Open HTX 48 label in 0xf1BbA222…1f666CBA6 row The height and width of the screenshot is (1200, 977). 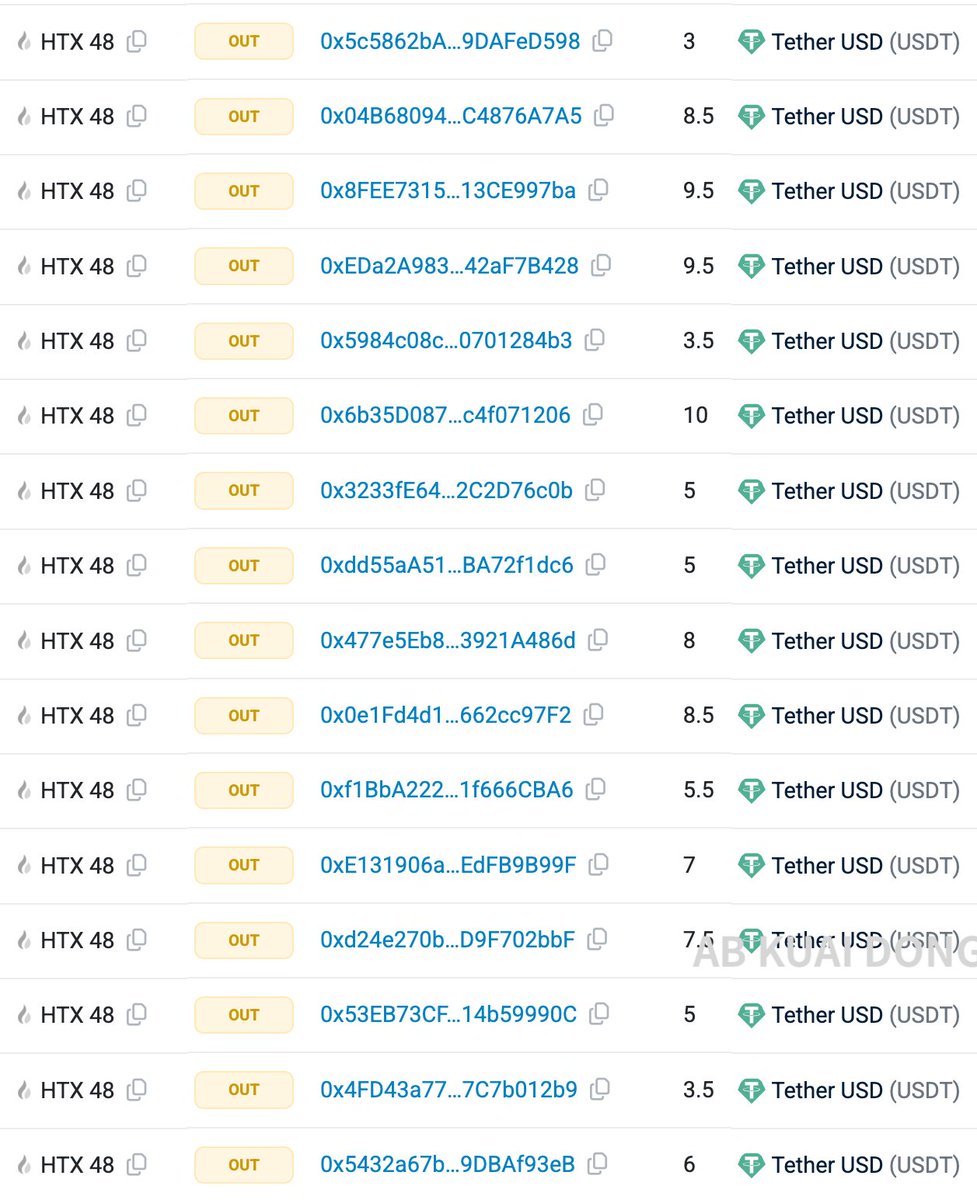pos(77,791)
